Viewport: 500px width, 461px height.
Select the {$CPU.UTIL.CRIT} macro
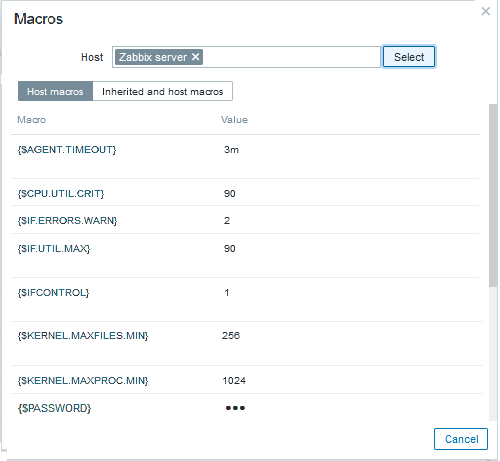(61, 194)
